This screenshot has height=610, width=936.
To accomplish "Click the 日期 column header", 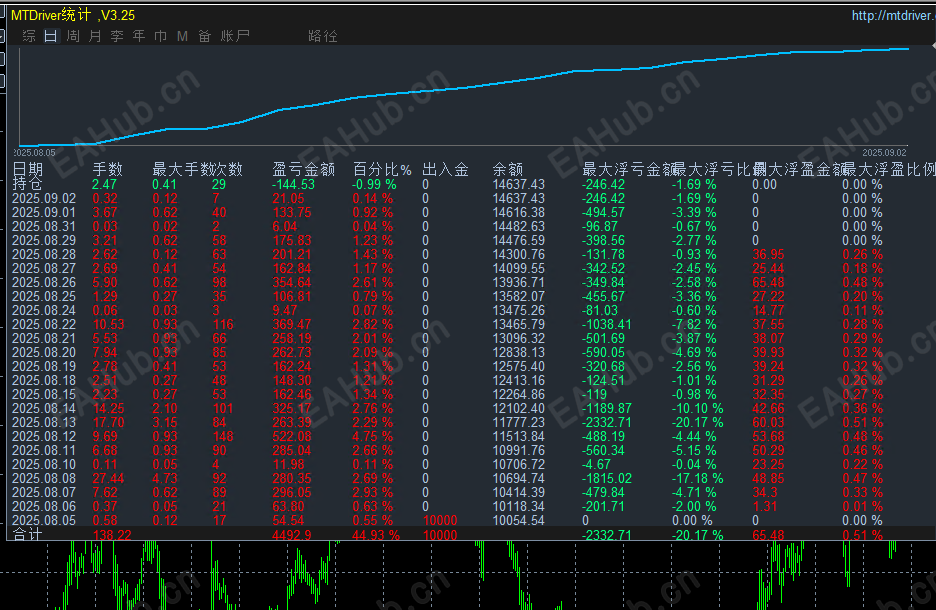I will [27, 170].
